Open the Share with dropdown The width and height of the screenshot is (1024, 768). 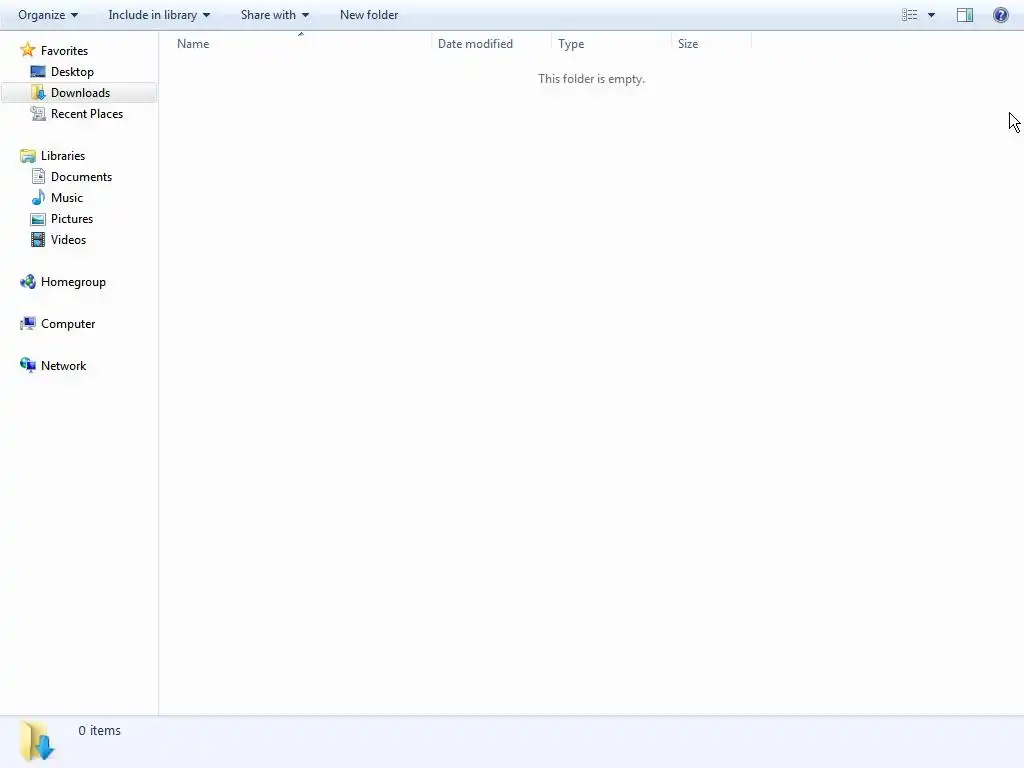[274, 14]
